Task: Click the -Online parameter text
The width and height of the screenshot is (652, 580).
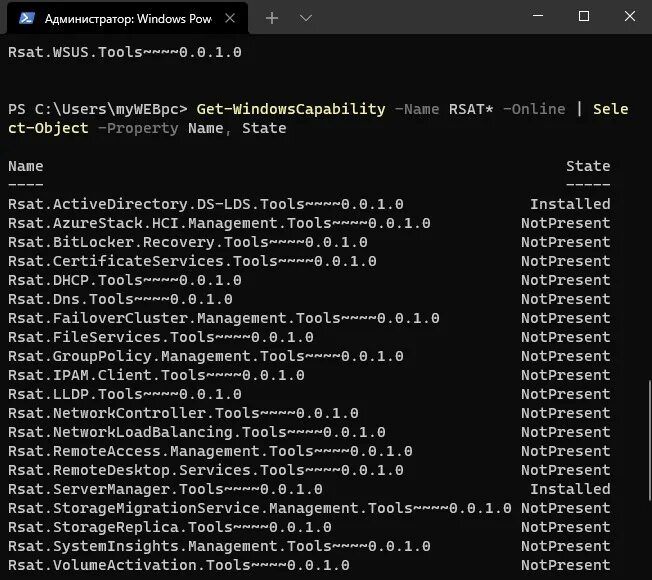Action: click(534, 109)
